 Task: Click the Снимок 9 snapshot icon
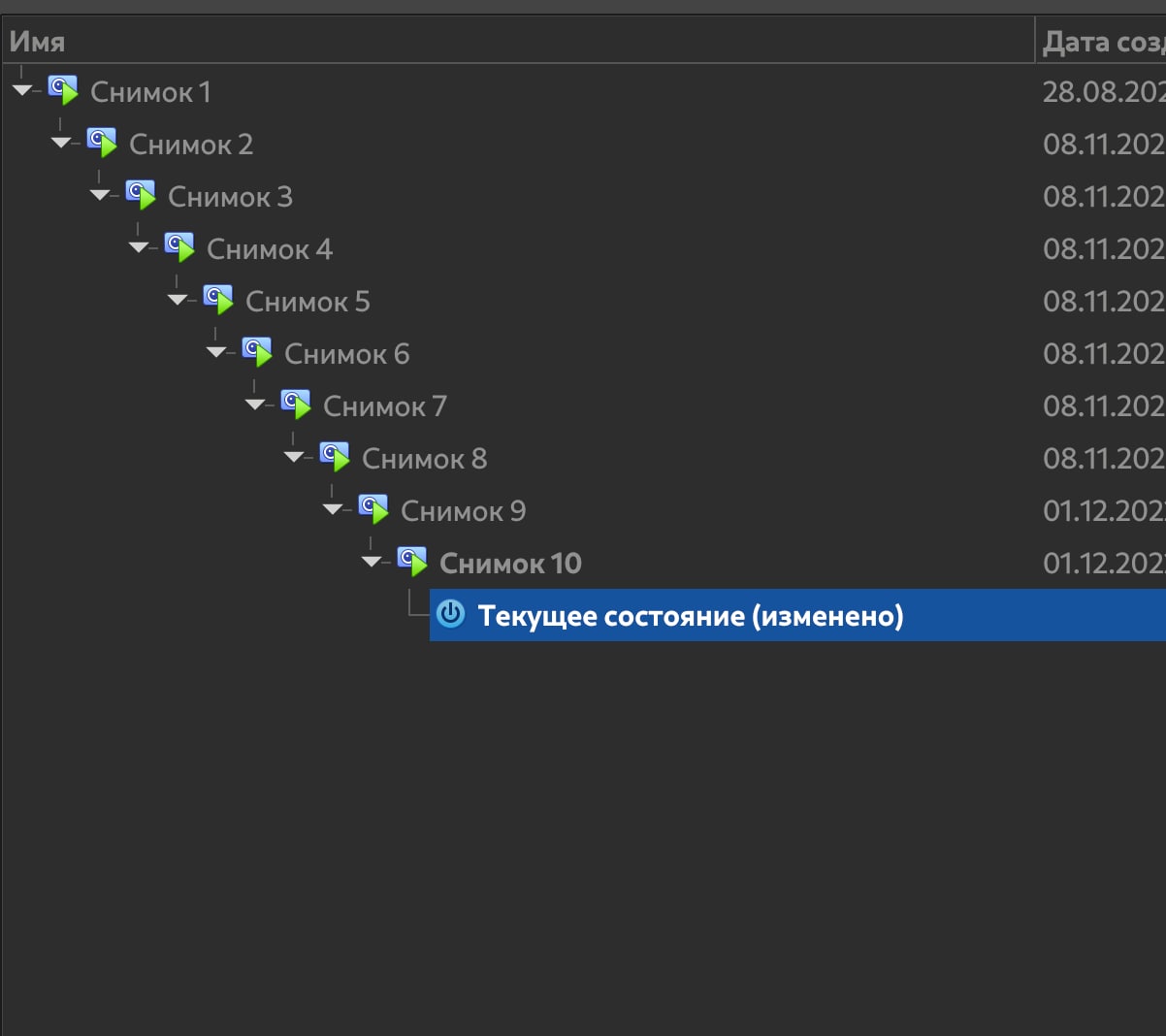point(373,510)
